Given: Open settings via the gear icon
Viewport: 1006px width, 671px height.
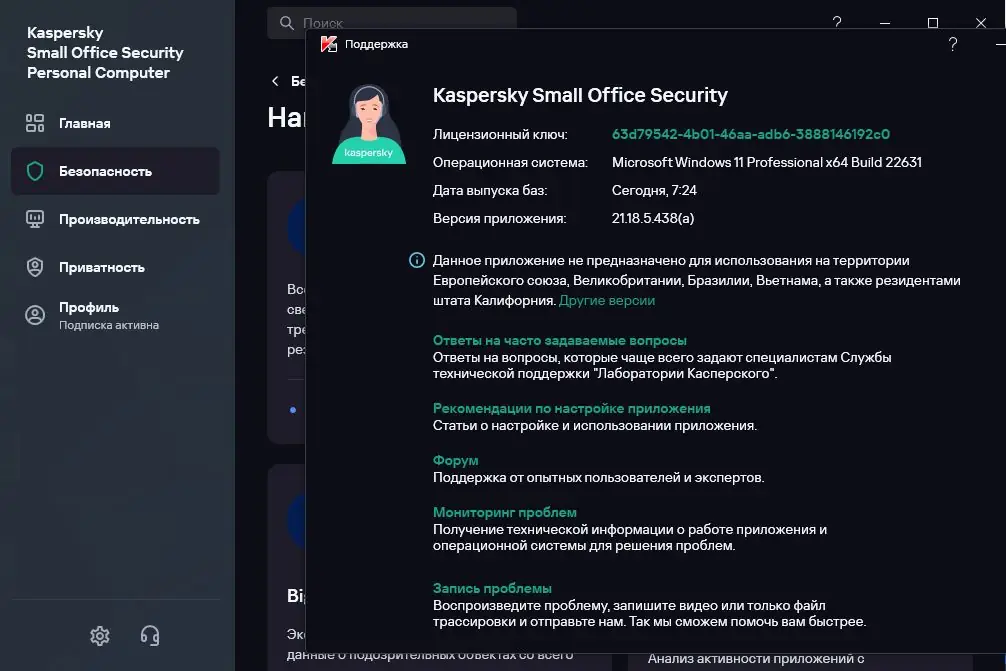Looking at the screenshot, I should coord(99,635).
